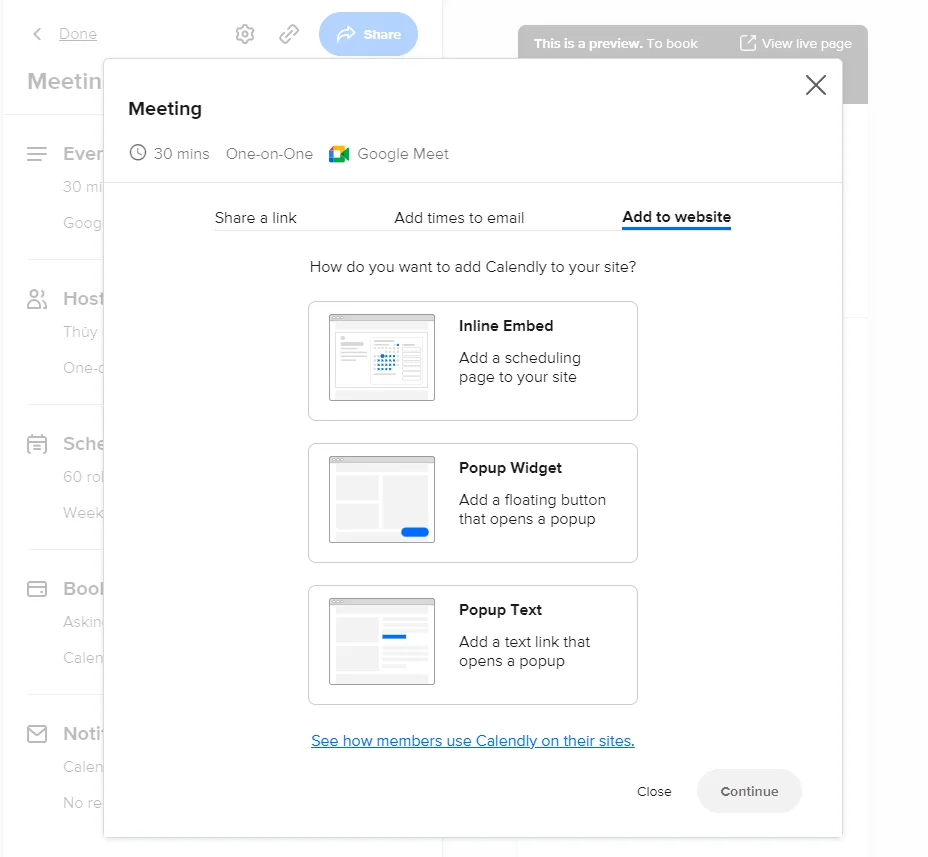Click the 'One-on-One' event type text

click(x=269, y=154)
